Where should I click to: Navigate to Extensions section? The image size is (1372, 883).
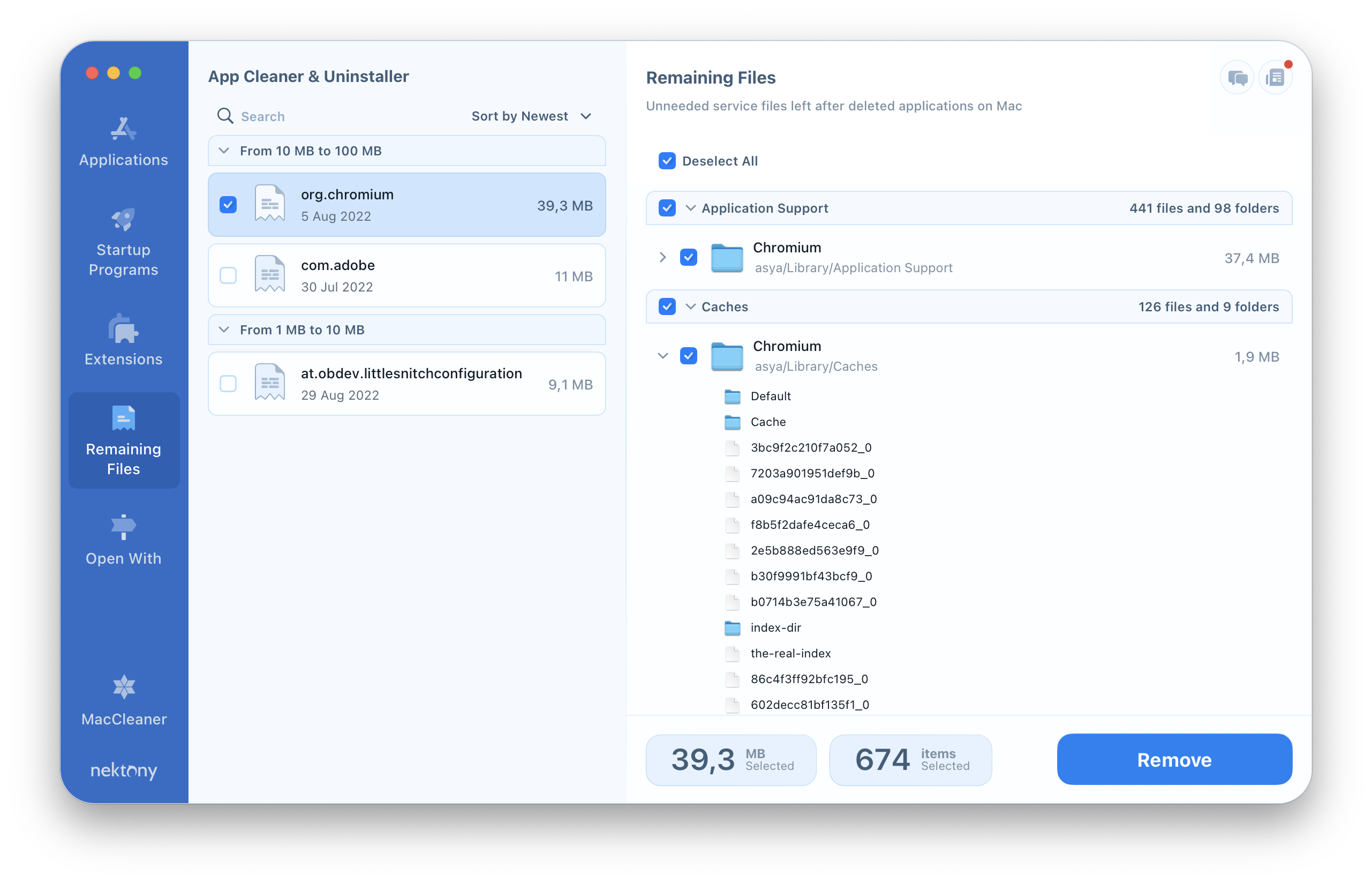[123, 339]
